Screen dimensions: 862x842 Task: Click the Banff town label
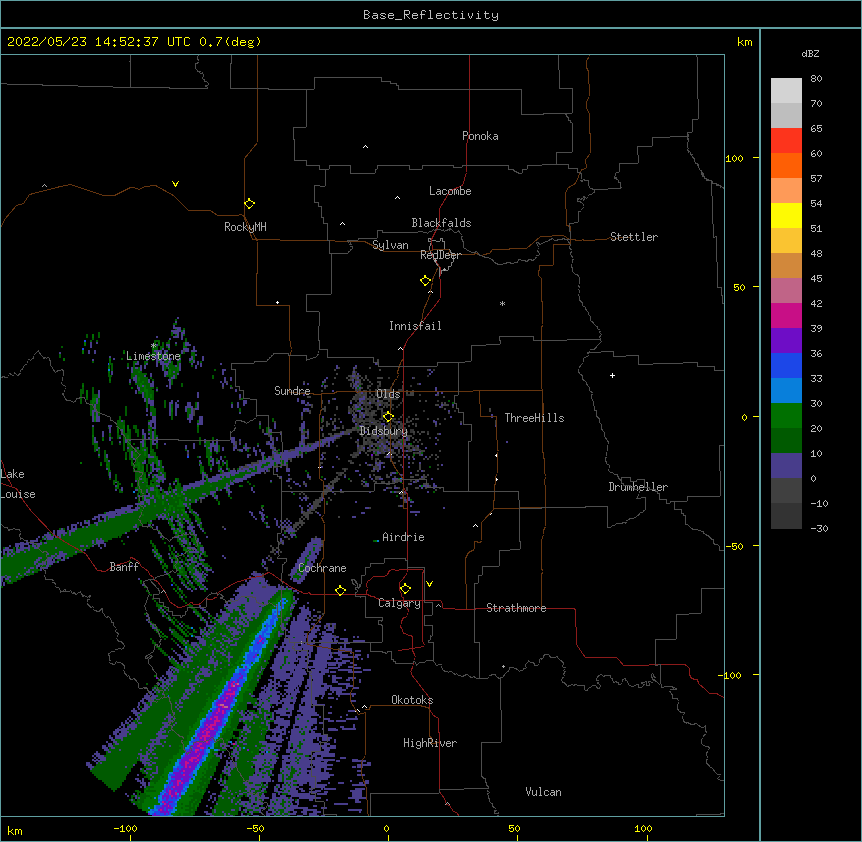coord(124,567)
